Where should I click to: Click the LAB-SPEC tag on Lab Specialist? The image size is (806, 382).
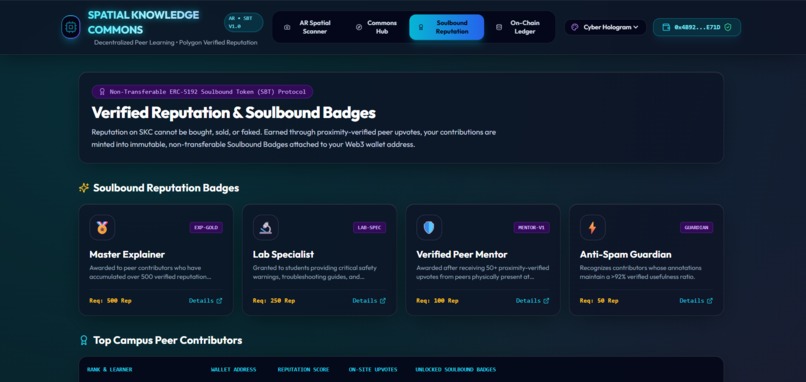pyautogui.click(x=370, y=227)
